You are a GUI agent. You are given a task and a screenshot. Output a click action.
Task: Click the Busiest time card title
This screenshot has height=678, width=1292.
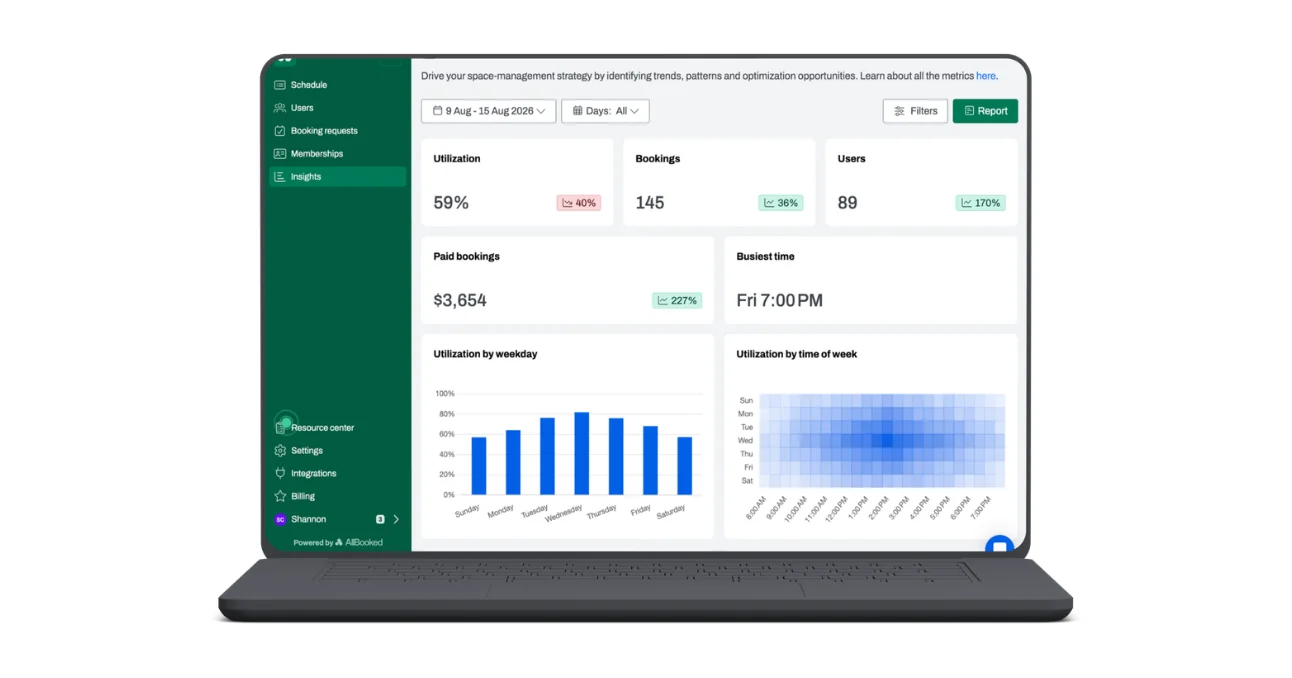(766, 257)
